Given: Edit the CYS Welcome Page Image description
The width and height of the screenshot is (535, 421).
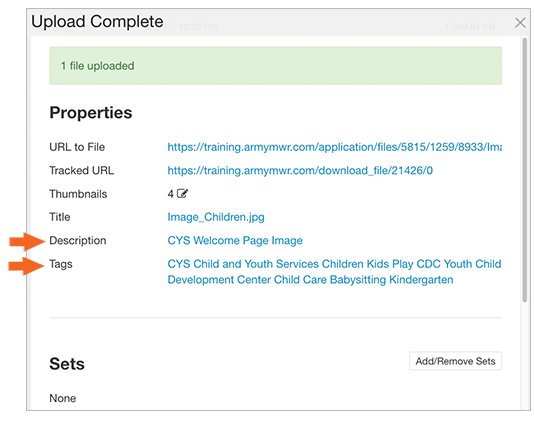Looking at the screenshot, I should [x=235, y=241].
